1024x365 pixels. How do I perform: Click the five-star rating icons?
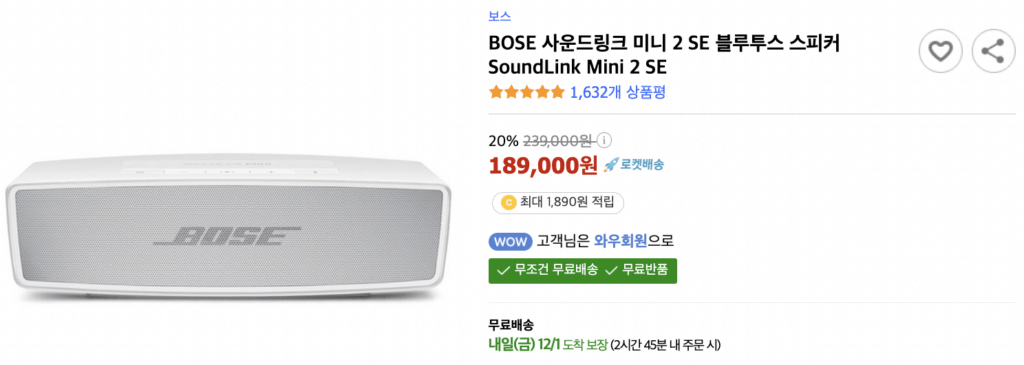pos(526,93)
